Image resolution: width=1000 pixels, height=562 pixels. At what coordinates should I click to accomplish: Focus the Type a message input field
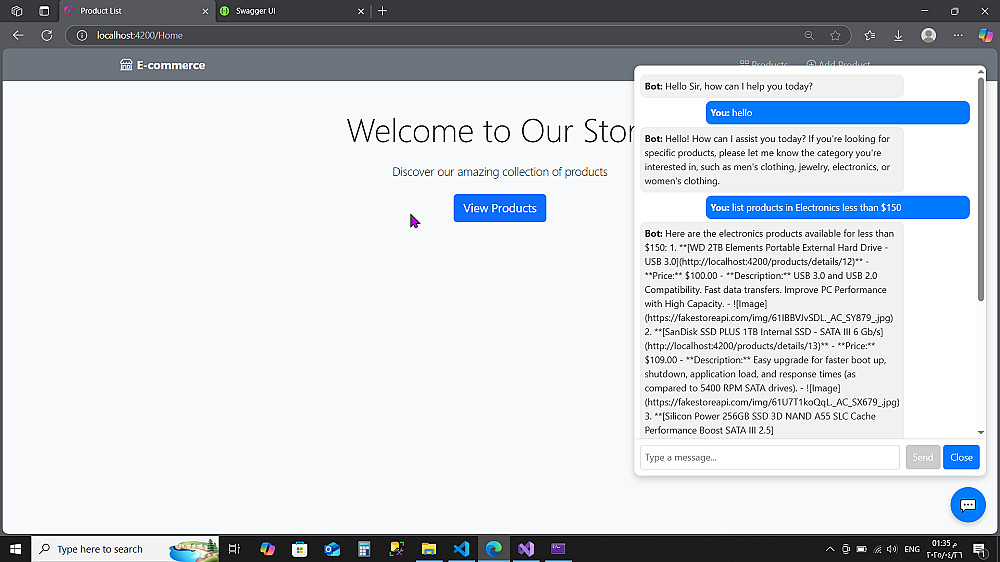[x=770, y=457]
